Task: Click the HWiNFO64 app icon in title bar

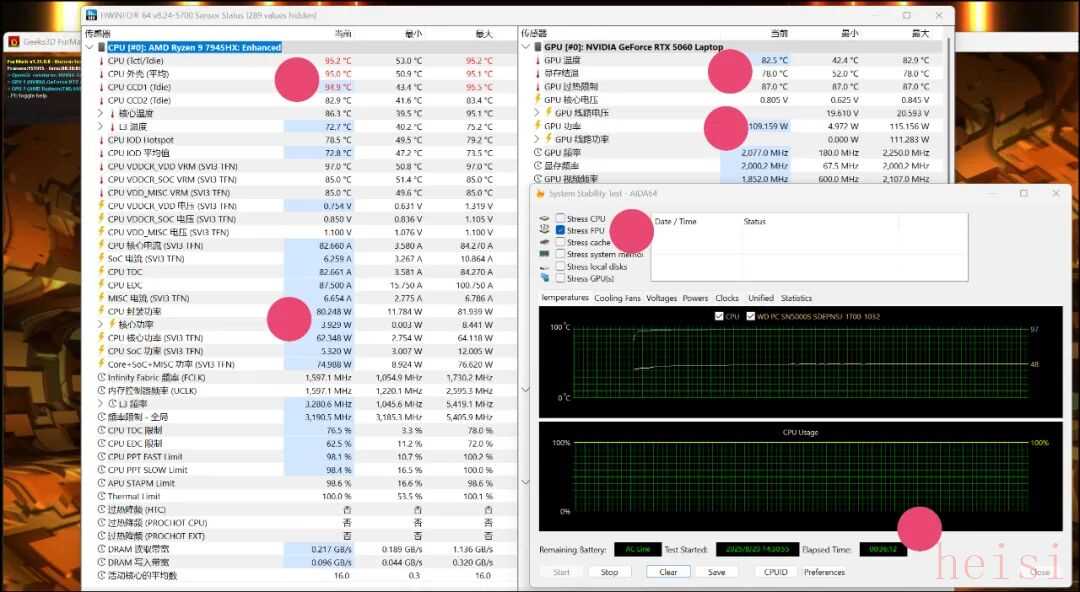Action: coord(92,15)
